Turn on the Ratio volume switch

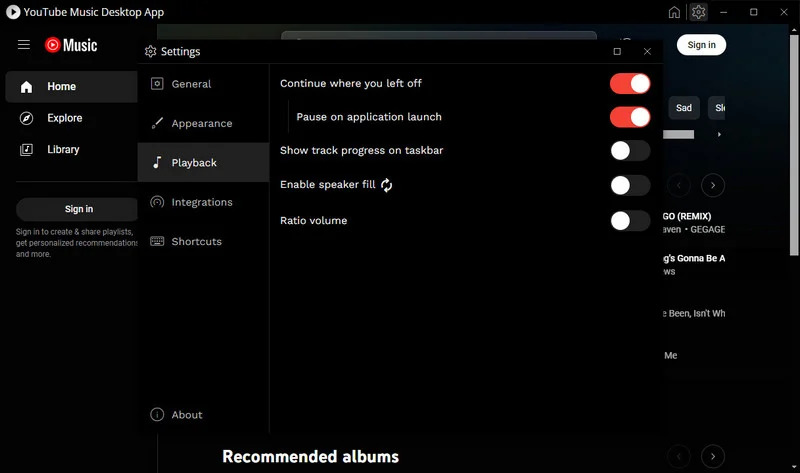[630, 221]
